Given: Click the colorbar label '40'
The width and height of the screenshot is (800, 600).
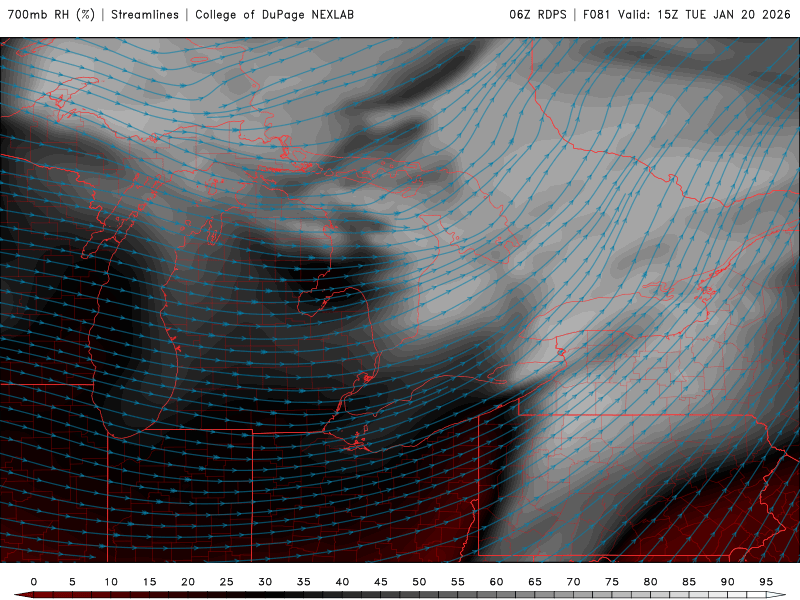Looking at the screenshot, I should click(342, 582).
